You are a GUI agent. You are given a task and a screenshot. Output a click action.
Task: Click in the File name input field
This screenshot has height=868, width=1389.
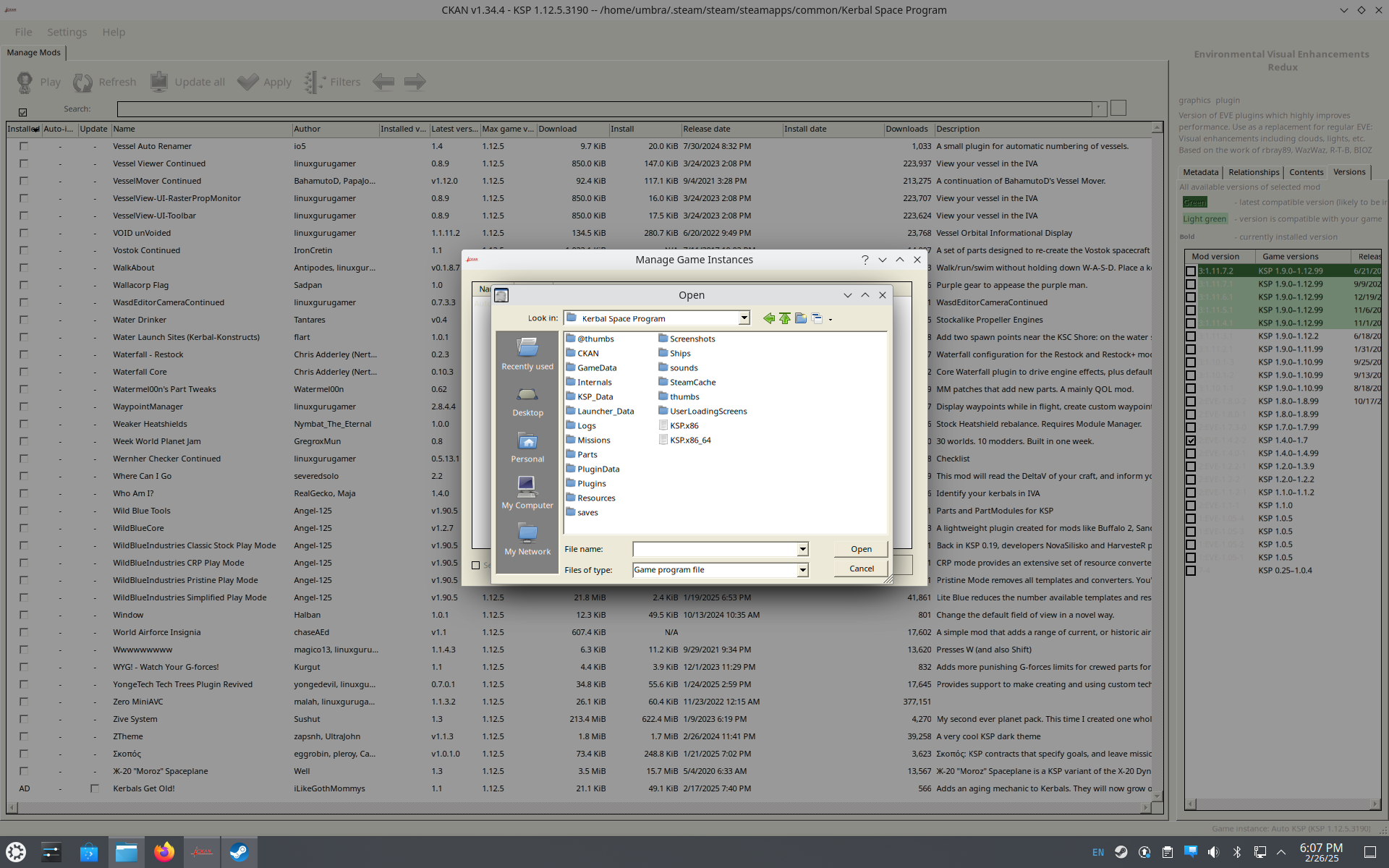pos(715,549)
